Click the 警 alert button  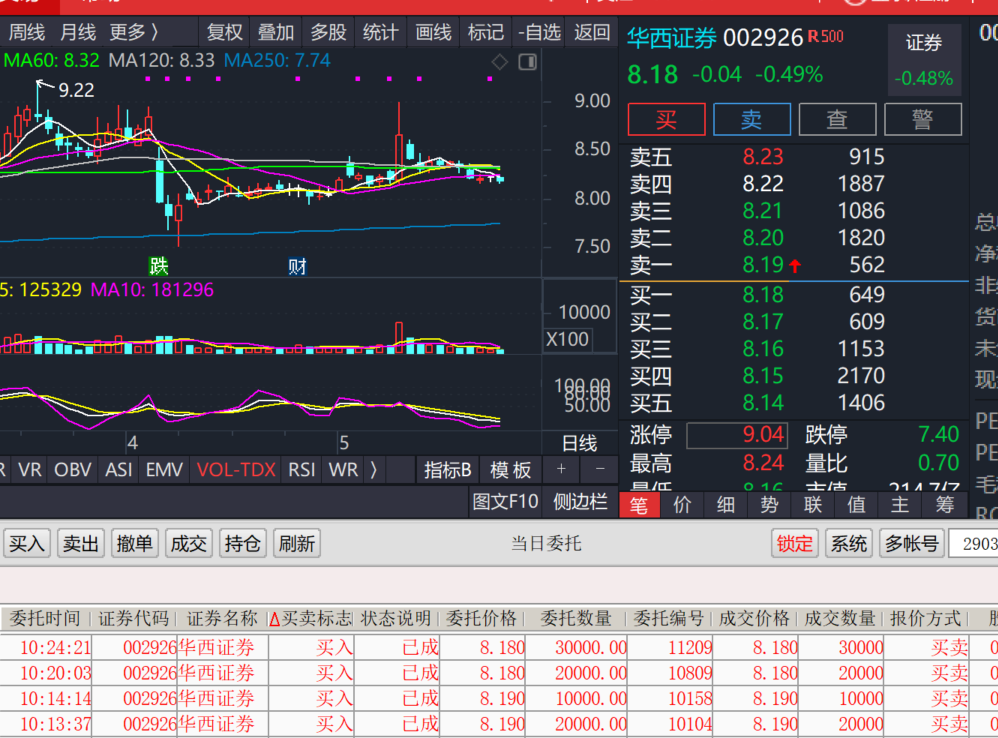(x=922, y=119)
